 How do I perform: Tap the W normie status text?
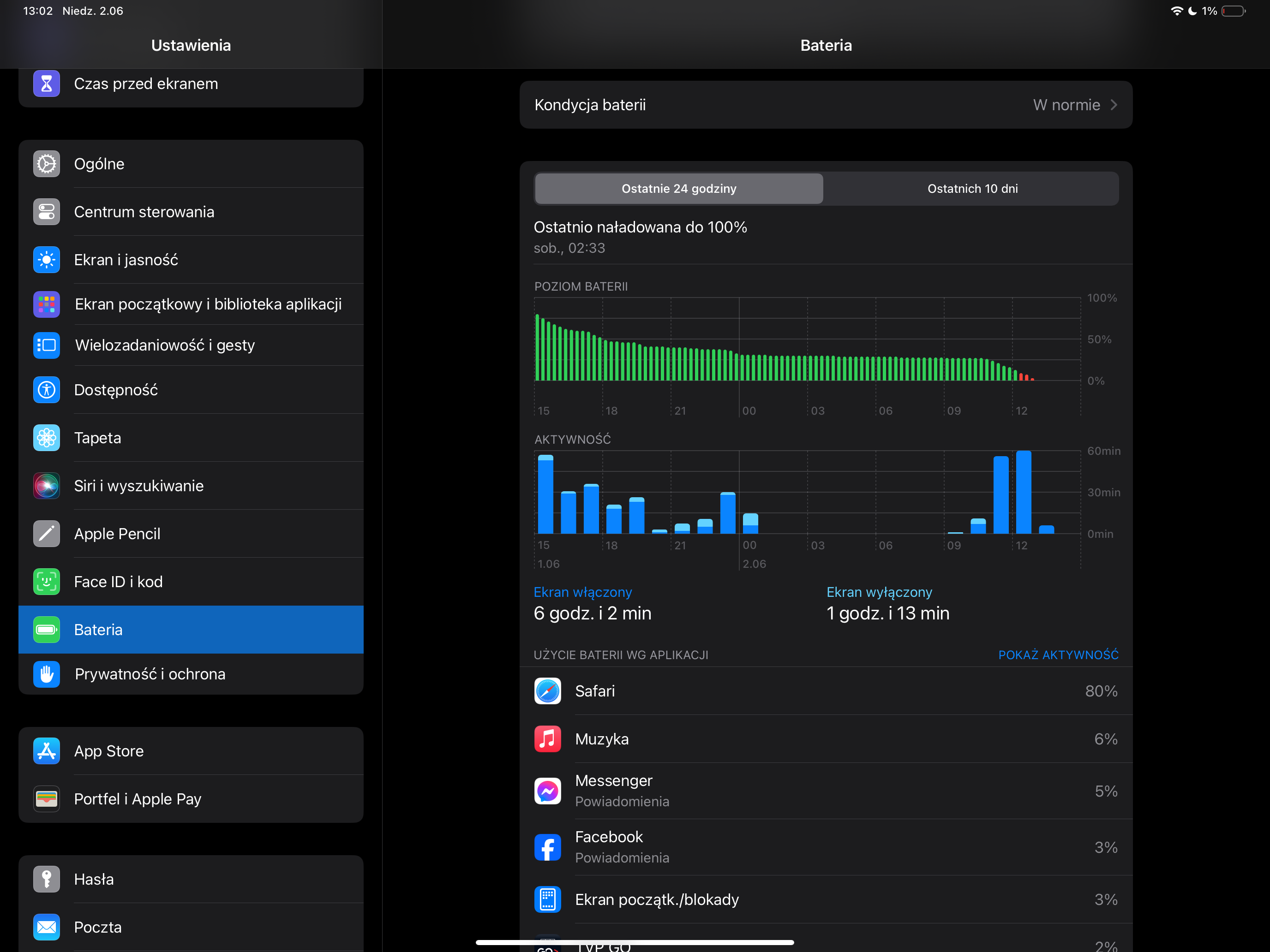[1066, 105]
